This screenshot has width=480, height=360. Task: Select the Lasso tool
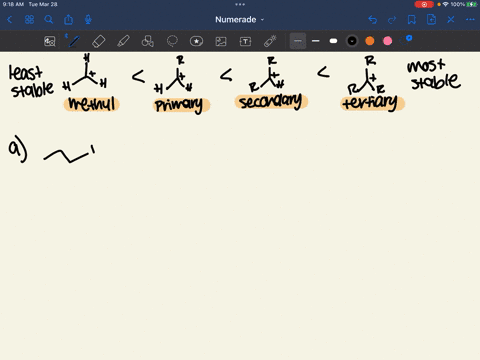172,41
